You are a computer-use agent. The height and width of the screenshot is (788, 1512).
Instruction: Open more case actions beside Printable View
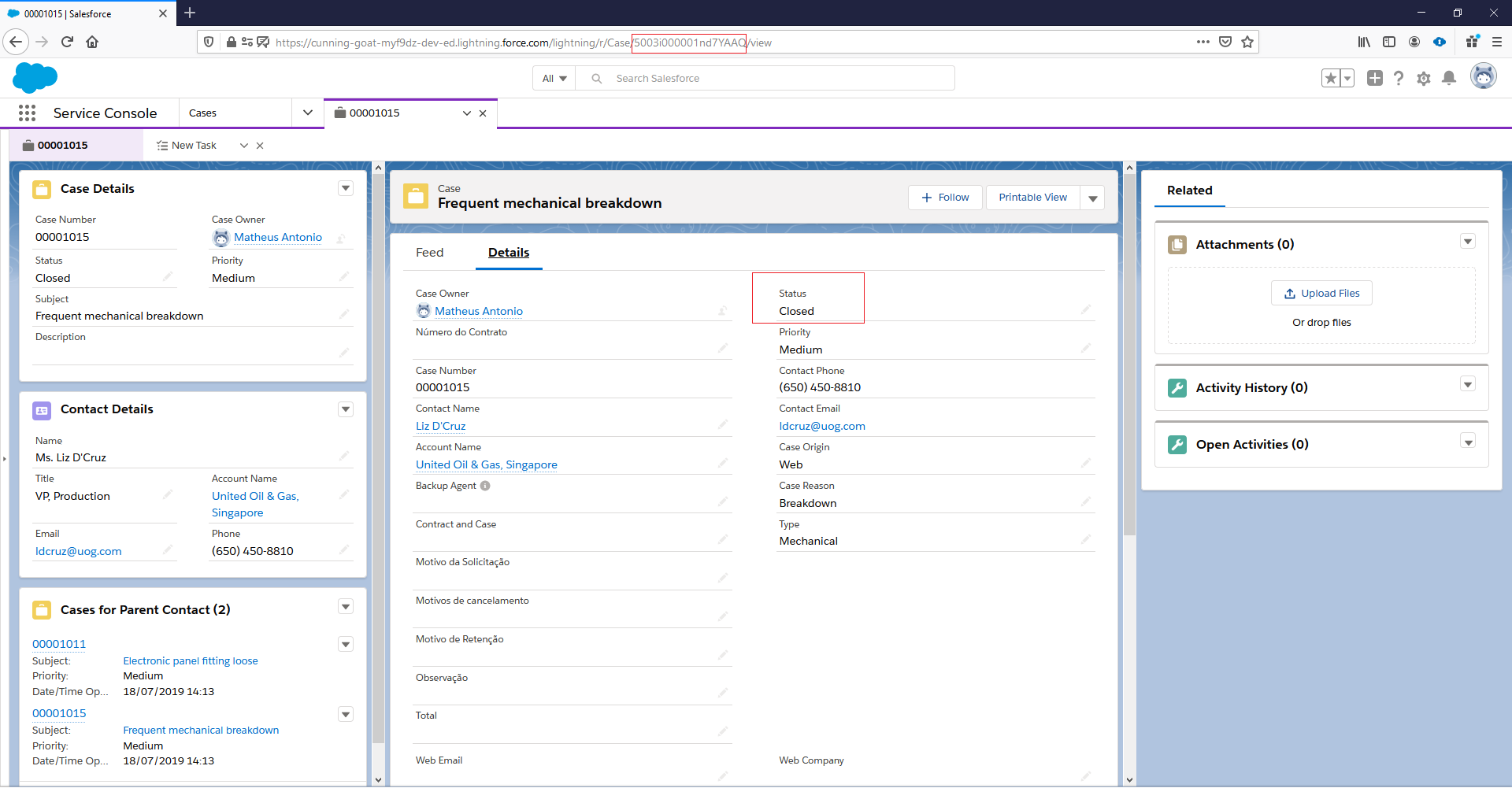pyautogui.click(x=1093, y=198)
